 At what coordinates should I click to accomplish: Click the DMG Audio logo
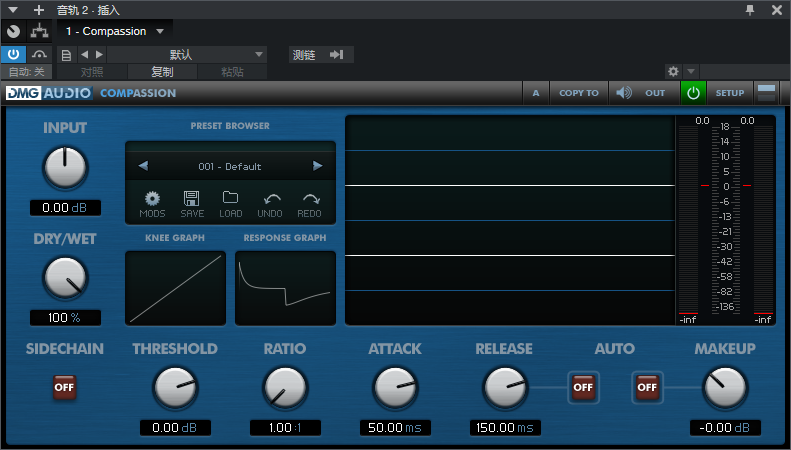pyautogui.click(x=49, y=93)
